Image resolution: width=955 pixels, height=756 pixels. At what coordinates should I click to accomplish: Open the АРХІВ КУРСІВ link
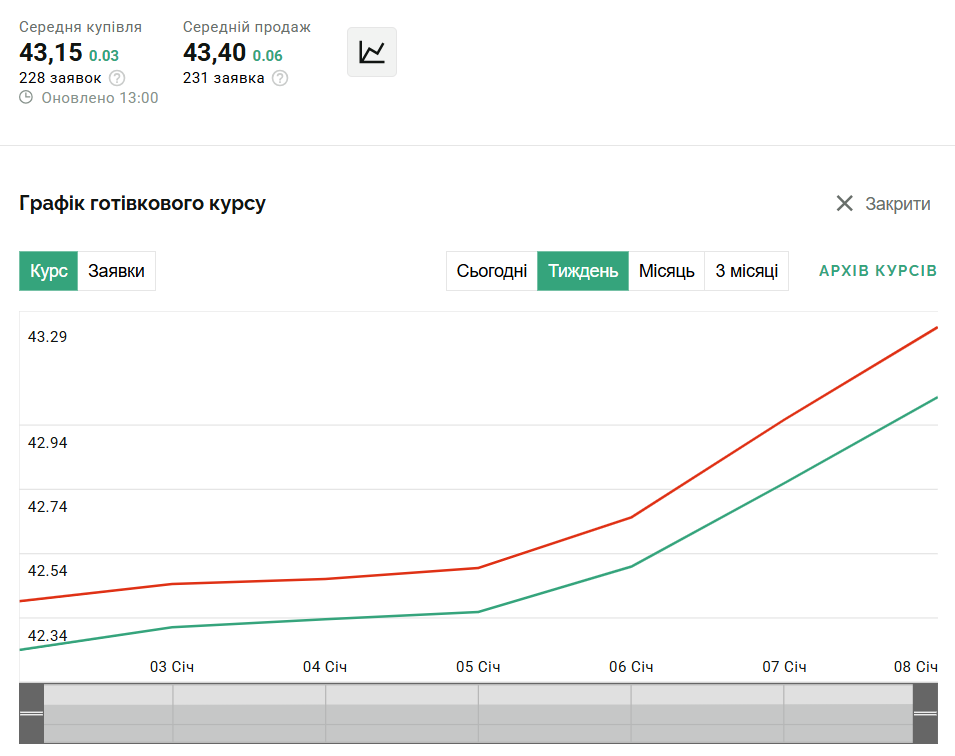point(877,271)
